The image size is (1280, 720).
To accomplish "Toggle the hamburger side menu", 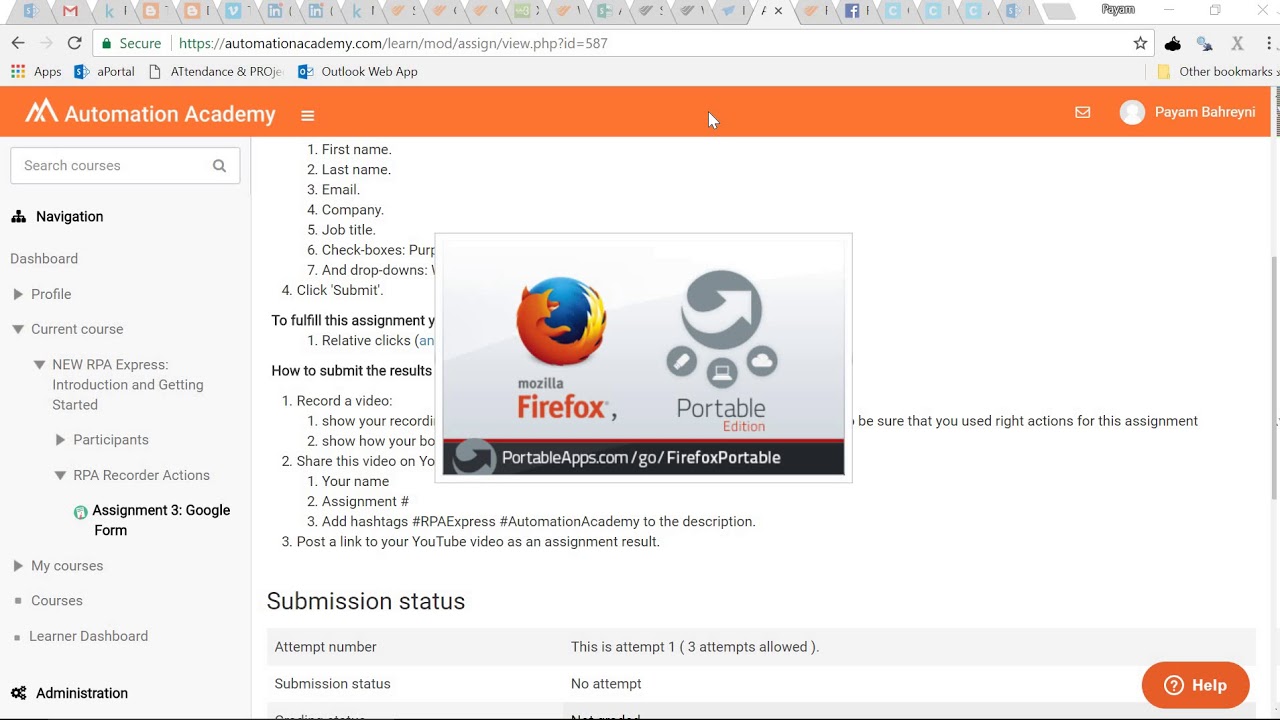I will coord(308,115).
